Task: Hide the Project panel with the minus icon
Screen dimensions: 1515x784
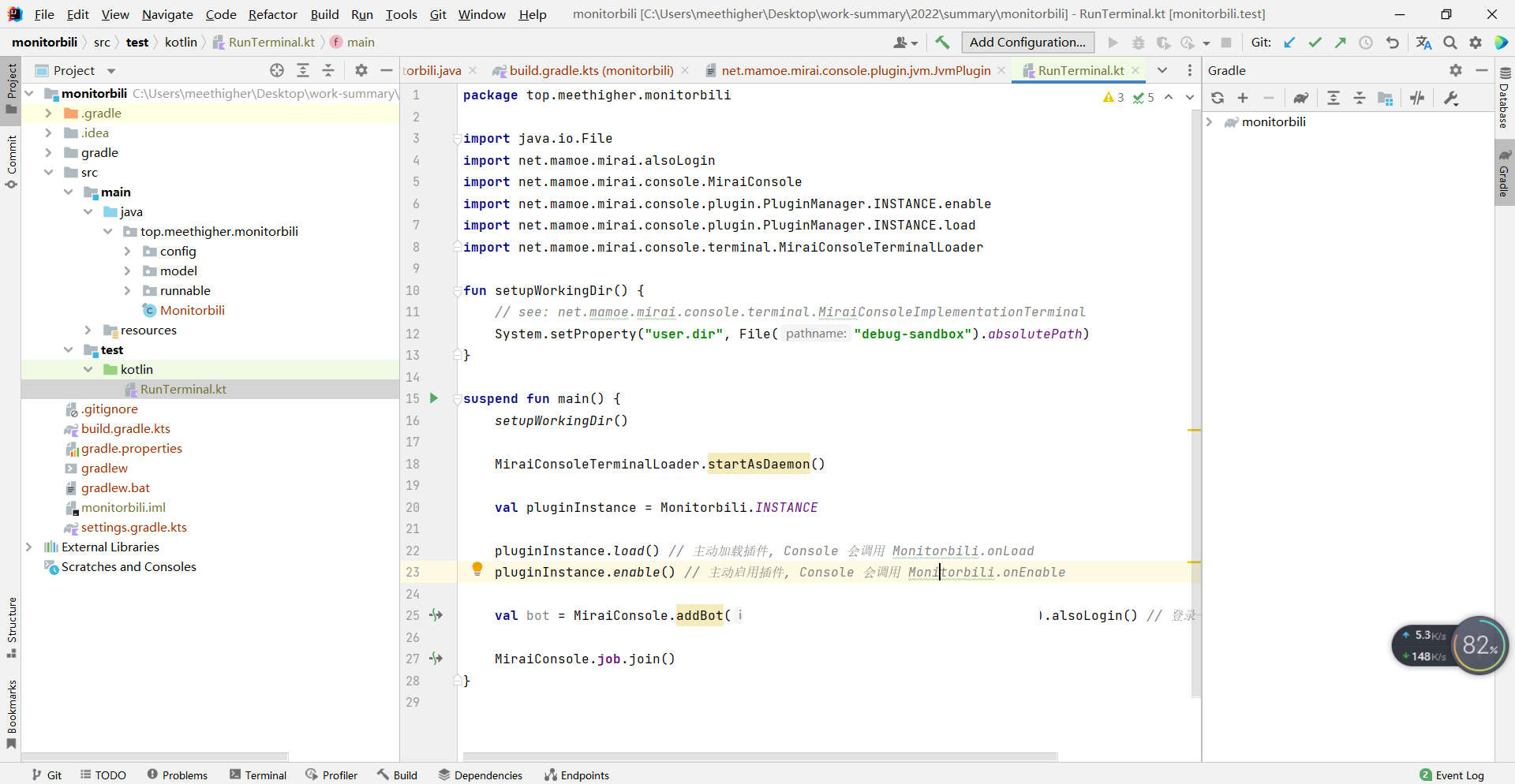Action: (x=387, y=70)
